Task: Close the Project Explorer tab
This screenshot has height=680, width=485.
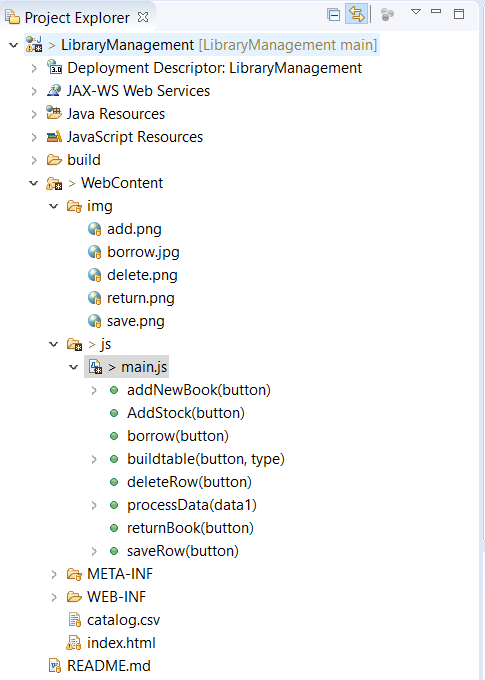Action: (143, 17)
